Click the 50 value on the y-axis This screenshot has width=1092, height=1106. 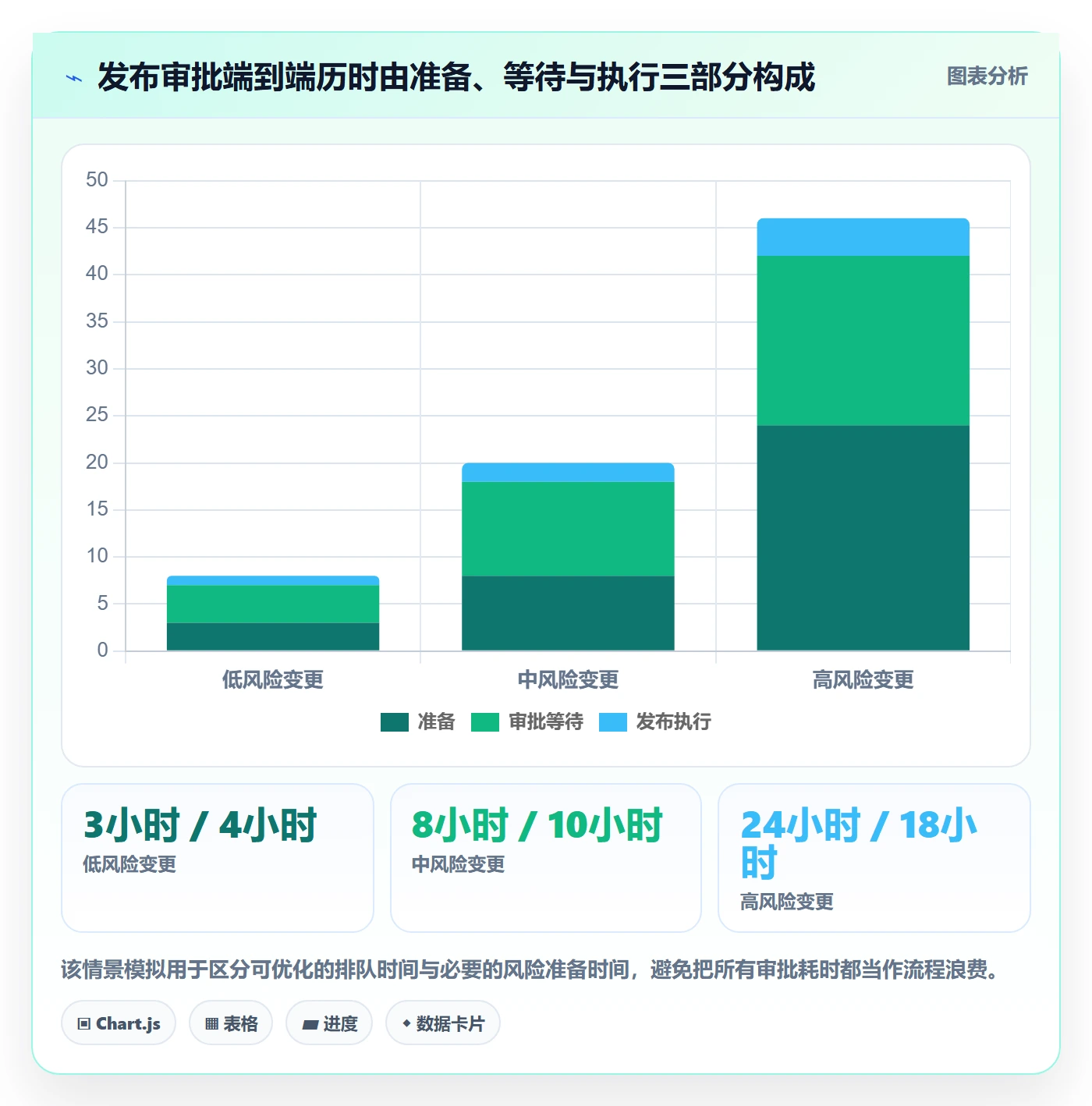[x=97, y=180]
